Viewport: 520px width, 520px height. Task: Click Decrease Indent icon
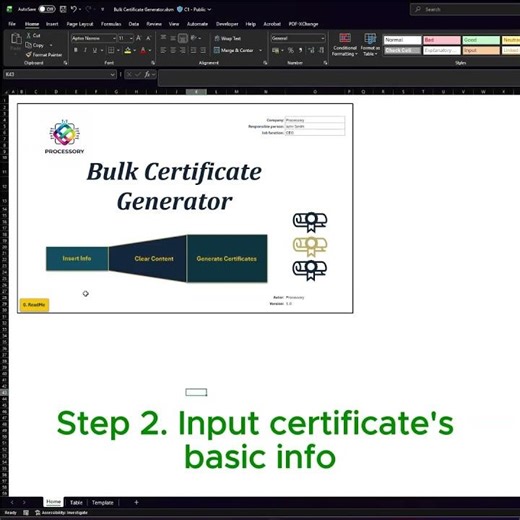(x=193, y=50)
